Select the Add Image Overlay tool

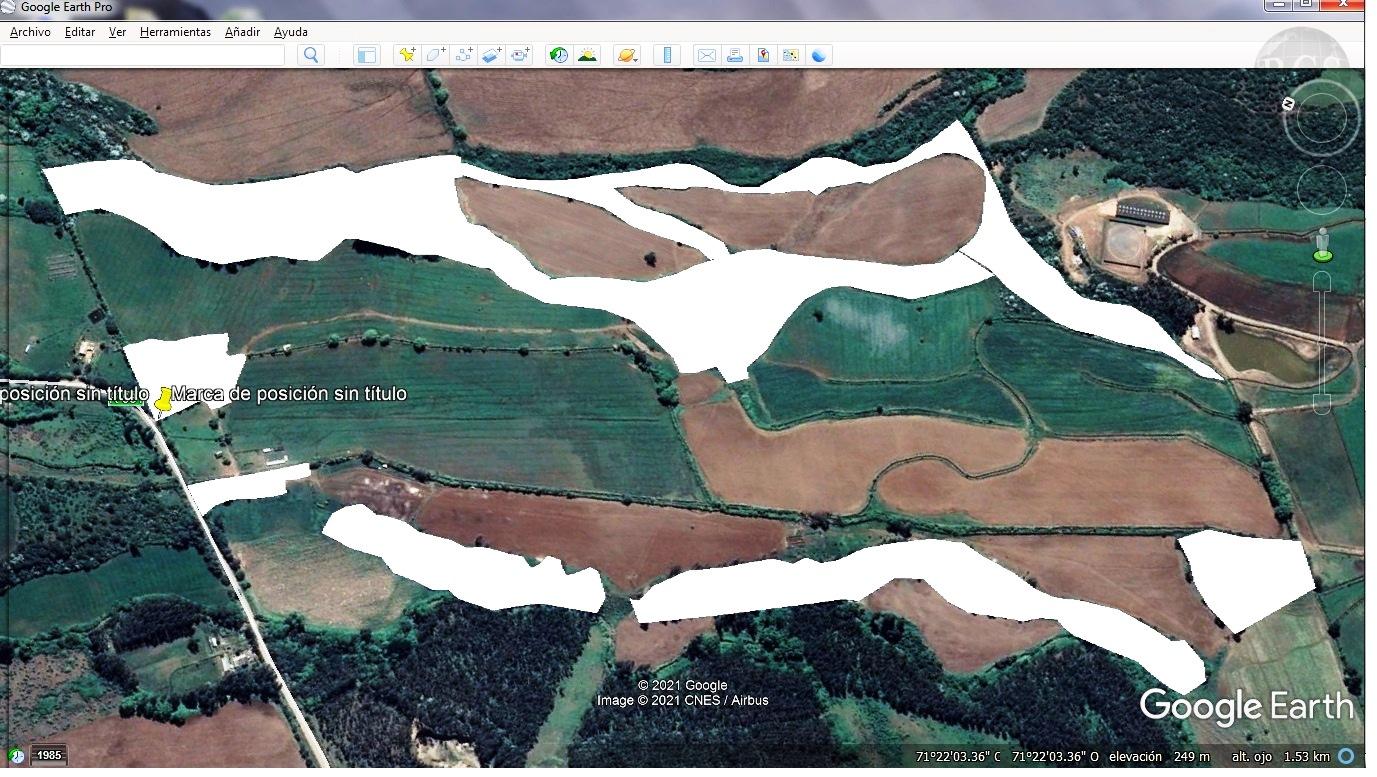click(x=491, y=55)
